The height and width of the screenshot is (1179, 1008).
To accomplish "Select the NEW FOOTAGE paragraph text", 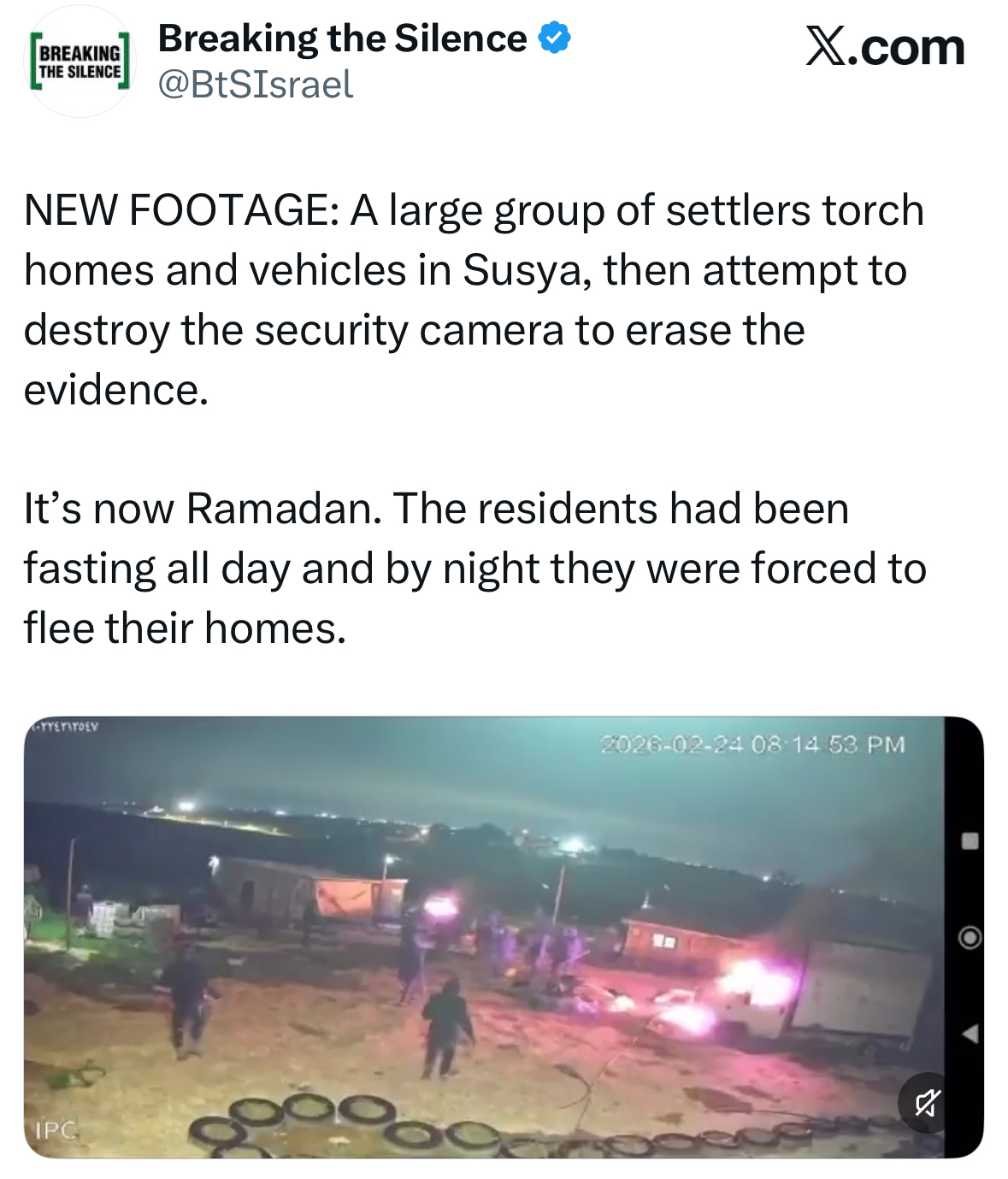I will pyautogui.click(x=473, y=299).
